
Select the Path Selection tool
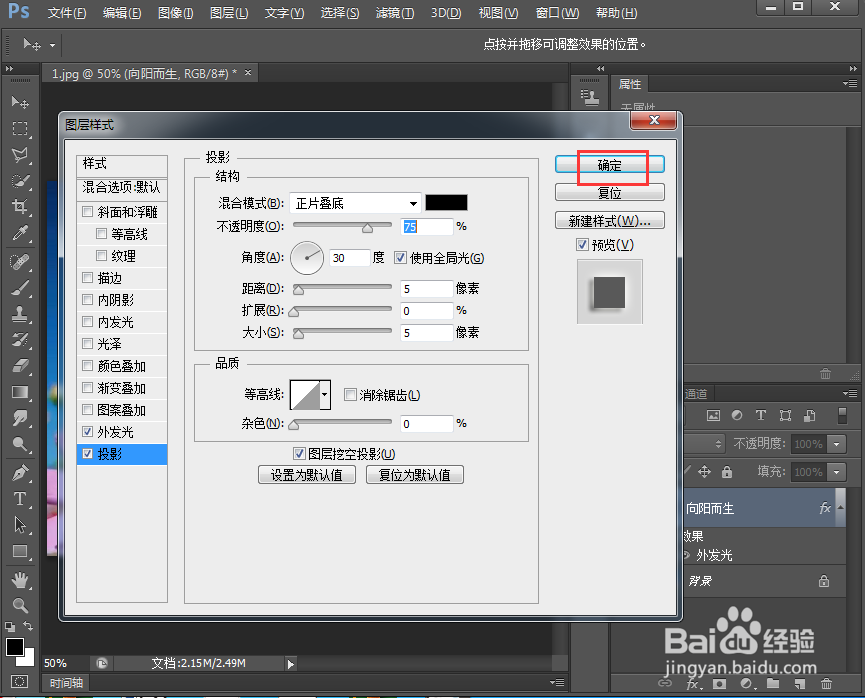(x=20, y=525)
